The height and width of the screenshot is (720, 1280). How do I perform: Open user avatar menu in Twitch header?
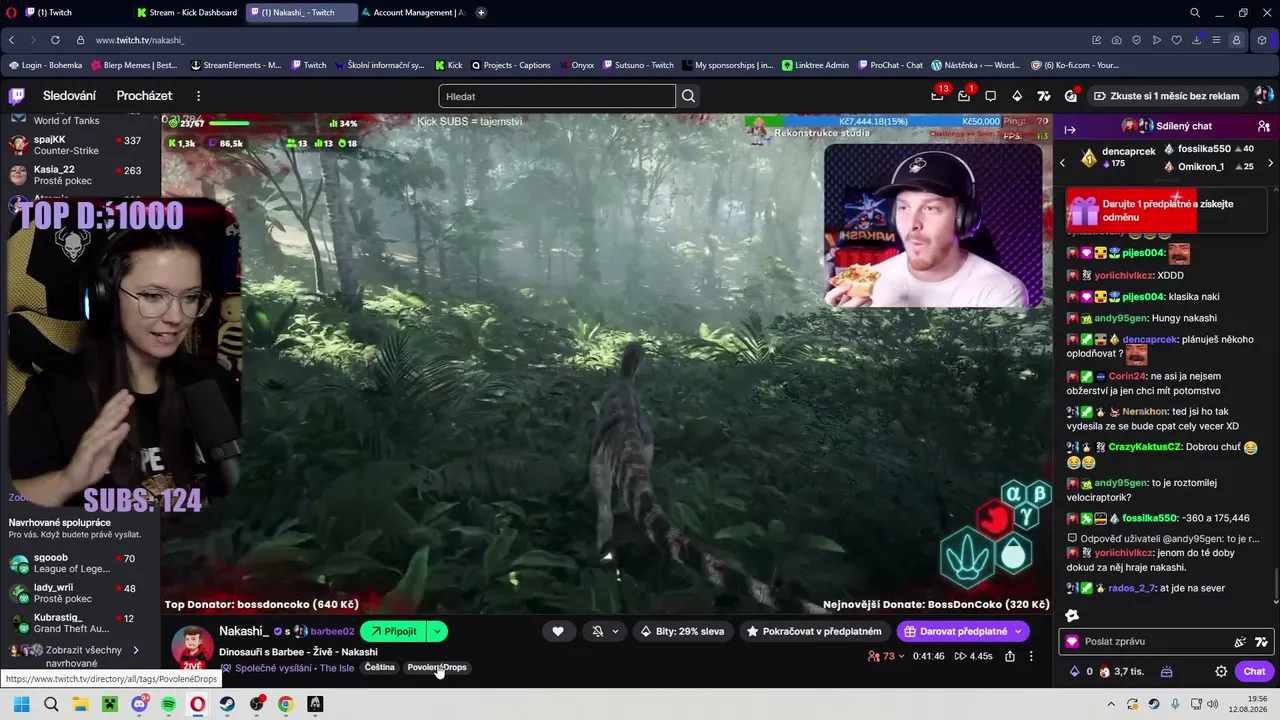point(1264,96)
